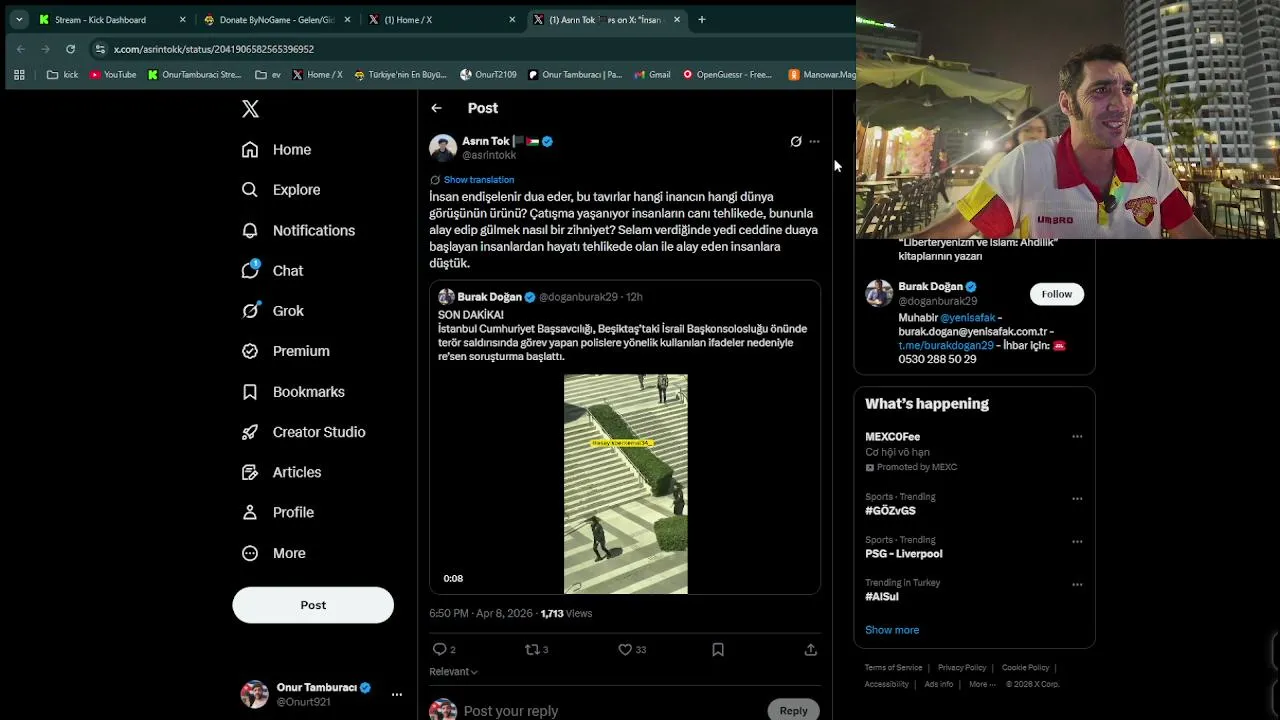Open the Articles section
Image resolution: width=1280 pixels, height=720 pixels.
(x=281, y=472)
